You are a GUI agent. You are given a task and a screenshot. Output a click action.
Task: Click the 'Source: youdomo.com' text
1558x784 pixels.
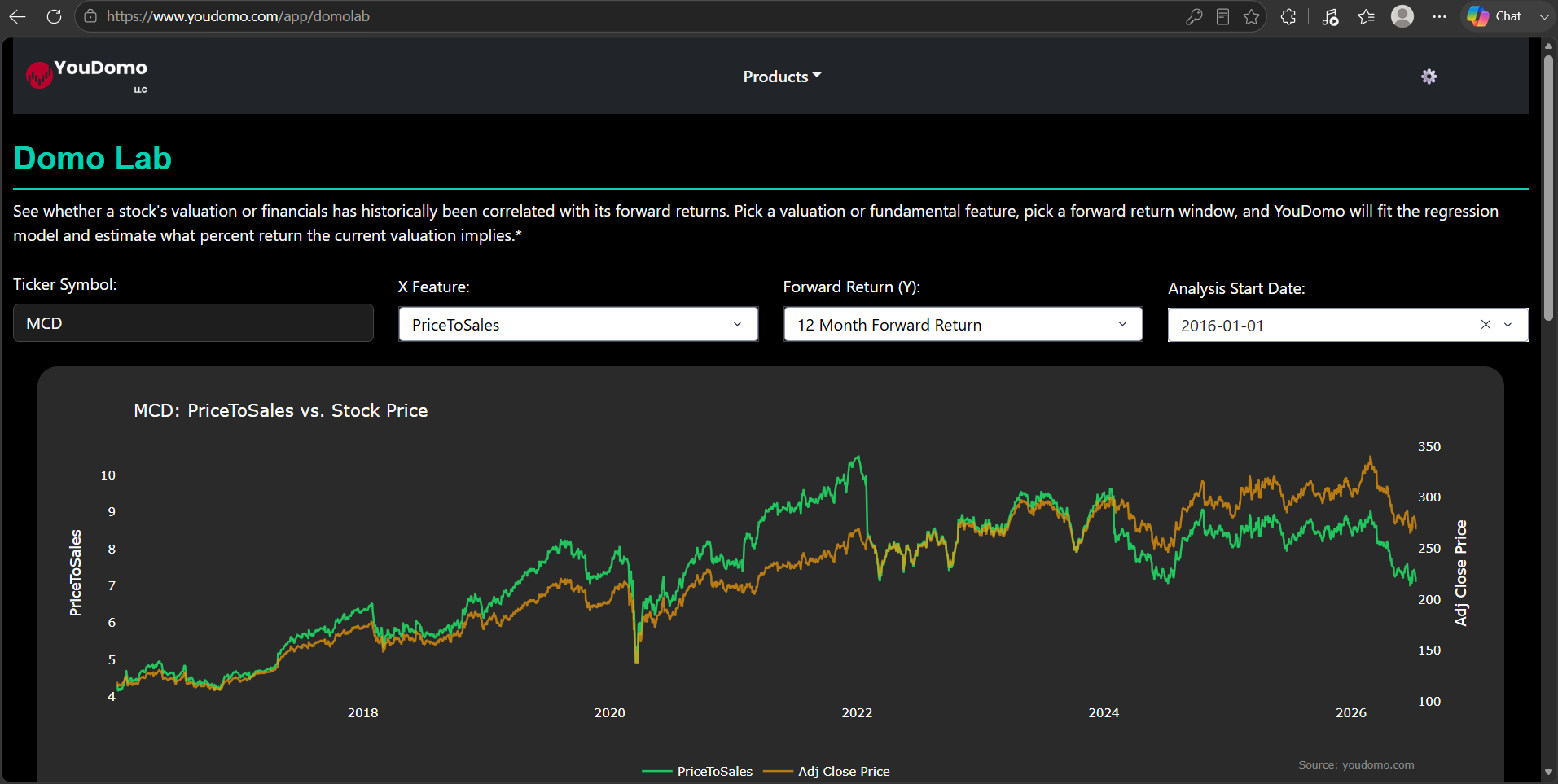click(x=1356, y=764)
